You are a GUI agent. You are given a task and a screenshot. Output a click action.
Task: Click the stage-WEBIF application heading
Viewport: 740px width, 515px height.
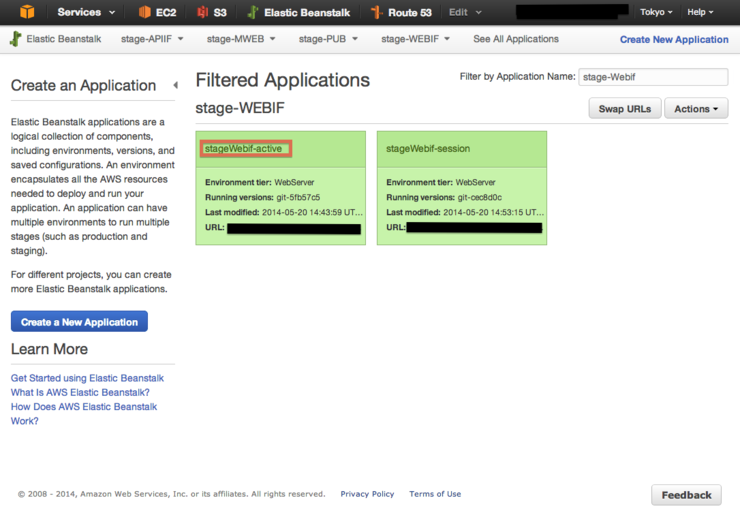coord(240,108)
